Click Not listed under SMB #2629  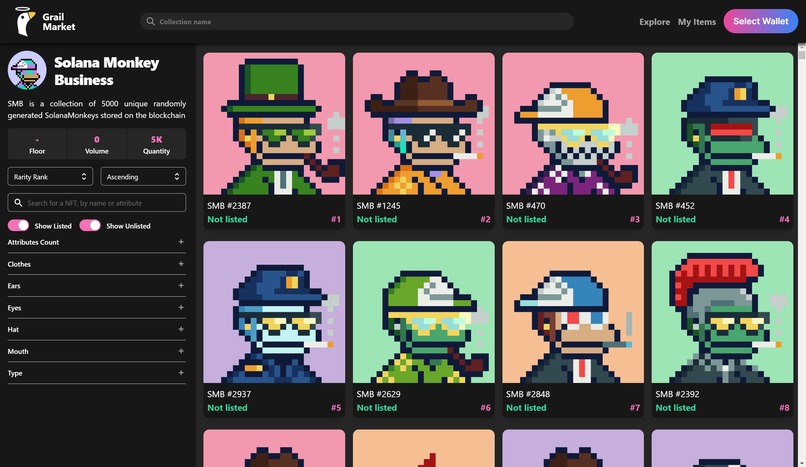pos(377,407)
